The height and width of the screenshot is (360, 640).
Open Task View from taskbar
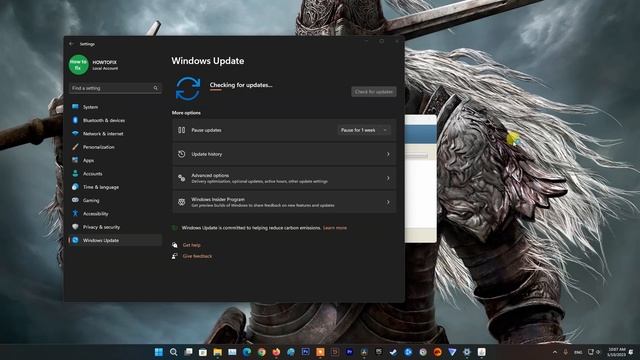(x=188, y=352)
